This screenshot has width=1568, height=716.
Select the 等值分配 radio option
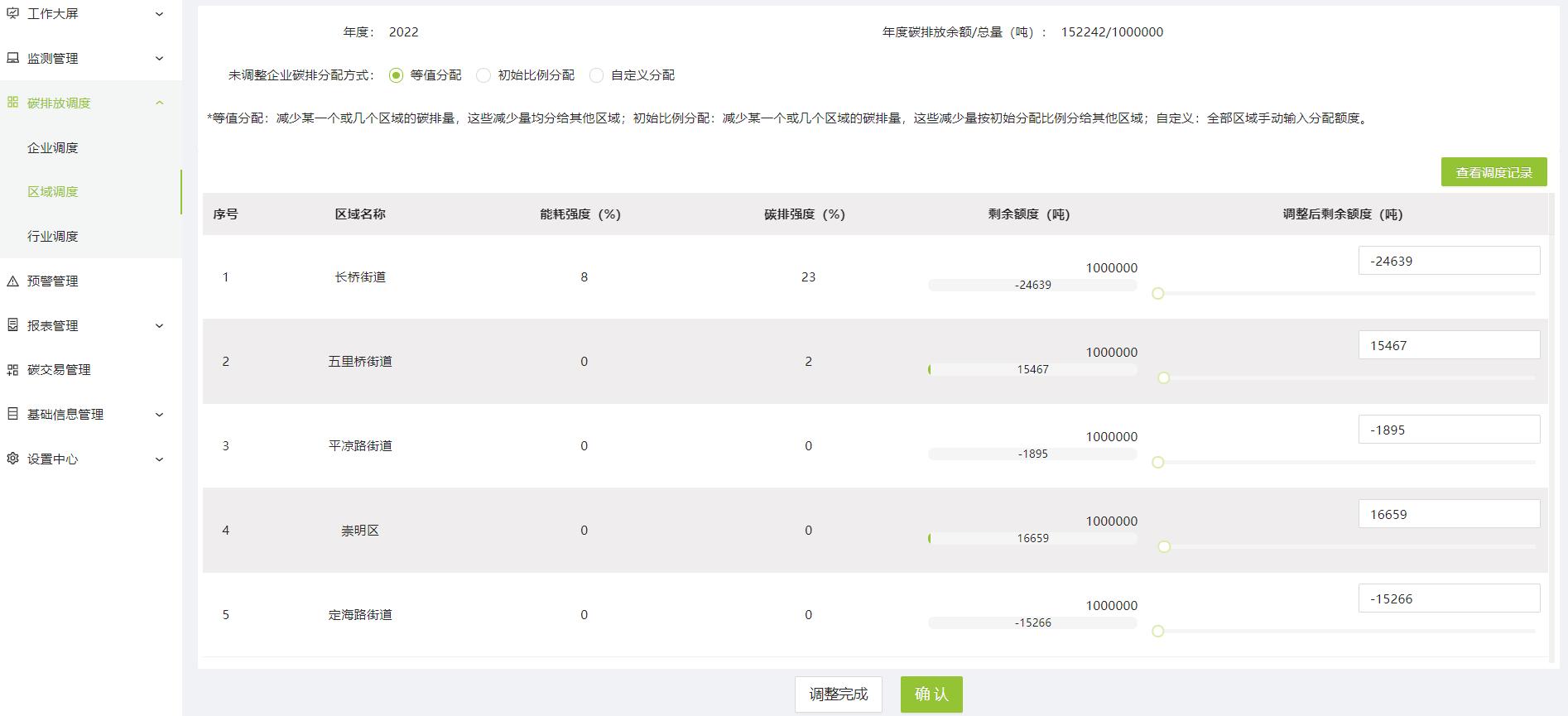pos(396,75)
